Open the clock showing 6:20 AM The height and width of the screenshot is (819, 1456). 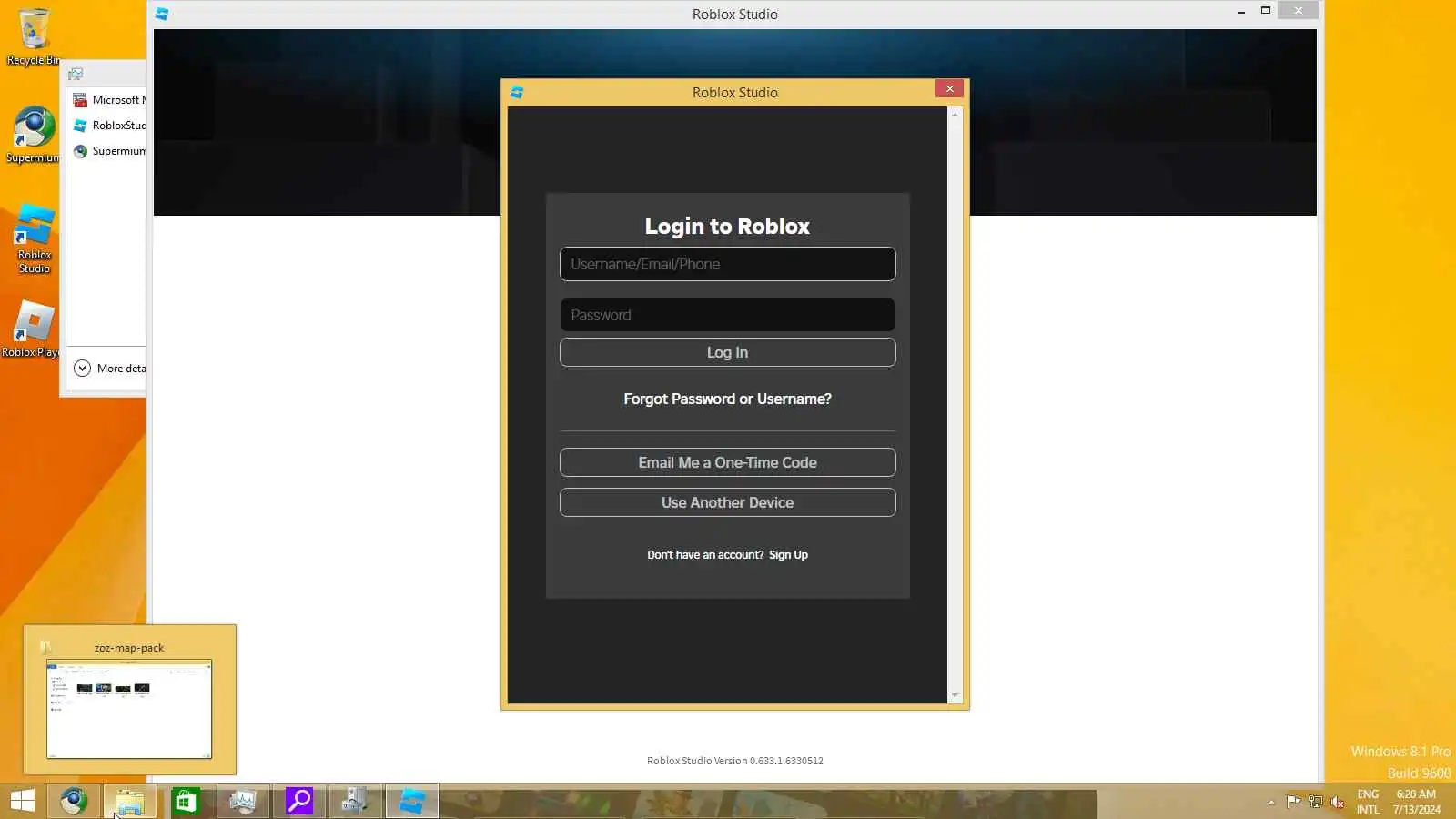click(x=1417, y=802)
